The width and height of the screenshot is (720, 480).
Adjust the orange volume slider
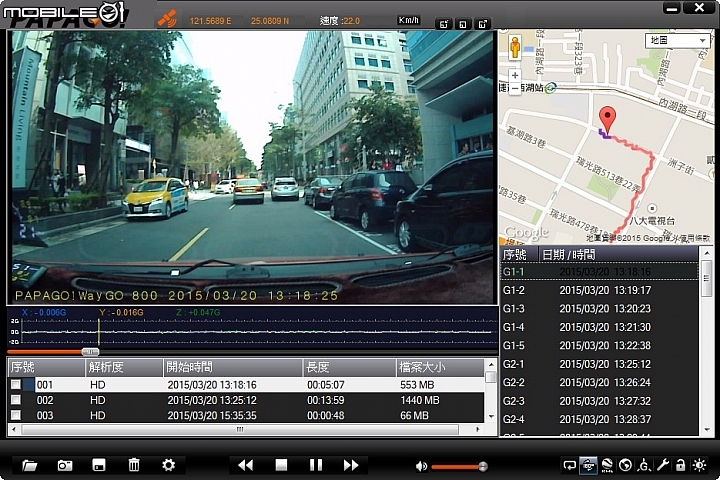coord(459,467)
